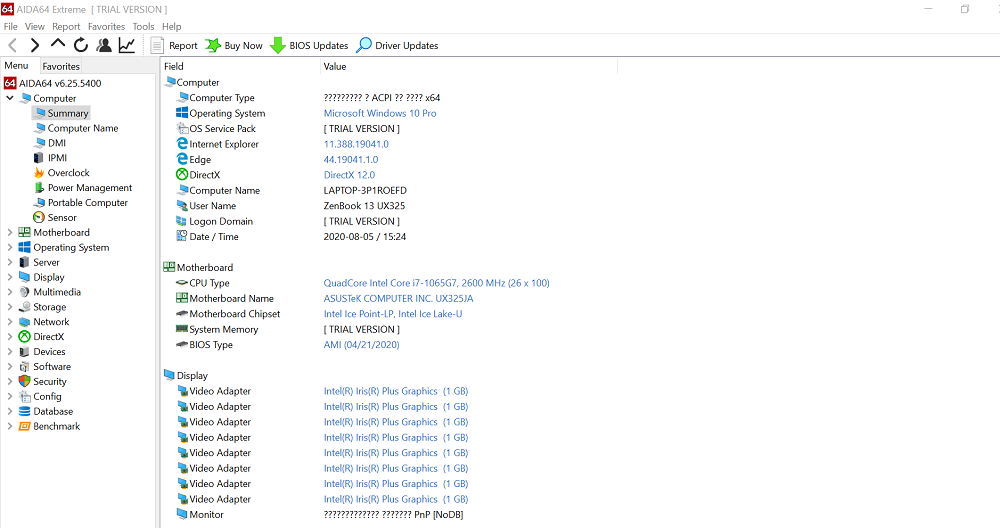Image resolution: width=1000 pixels, height=528 pixels.
Task: Click the DirectX 12.0 link
Action: [349, 175]
